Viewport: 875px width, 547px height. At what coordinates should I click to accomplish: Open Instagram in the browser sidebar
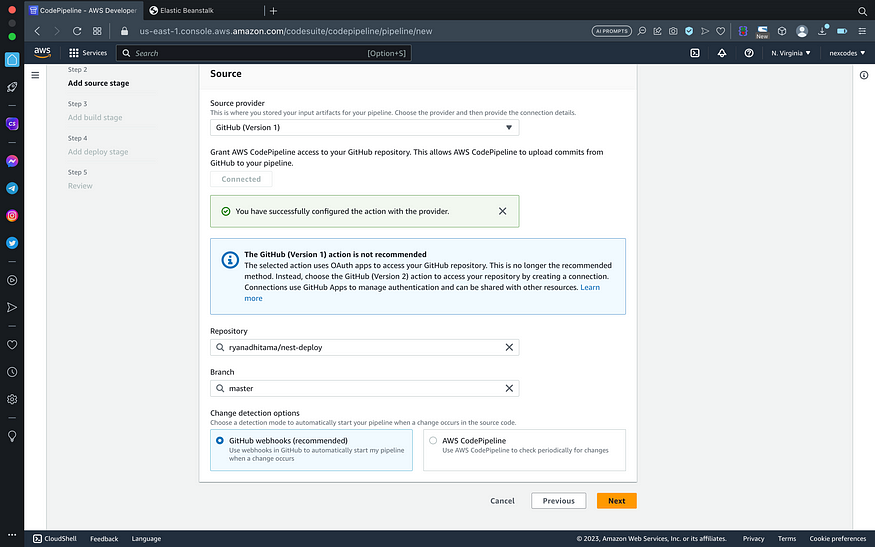tap(12, 215)
